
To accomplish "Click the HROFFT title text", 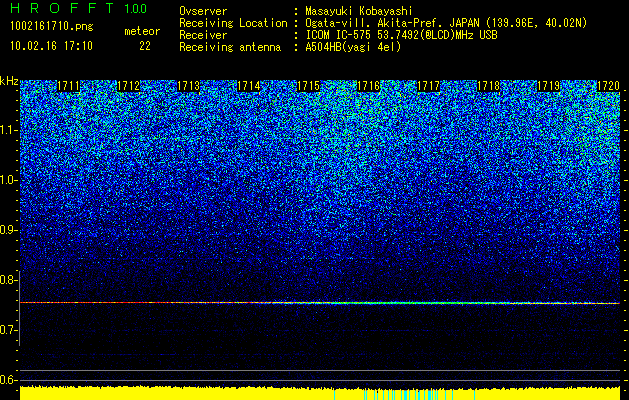I will pos(62,8).
